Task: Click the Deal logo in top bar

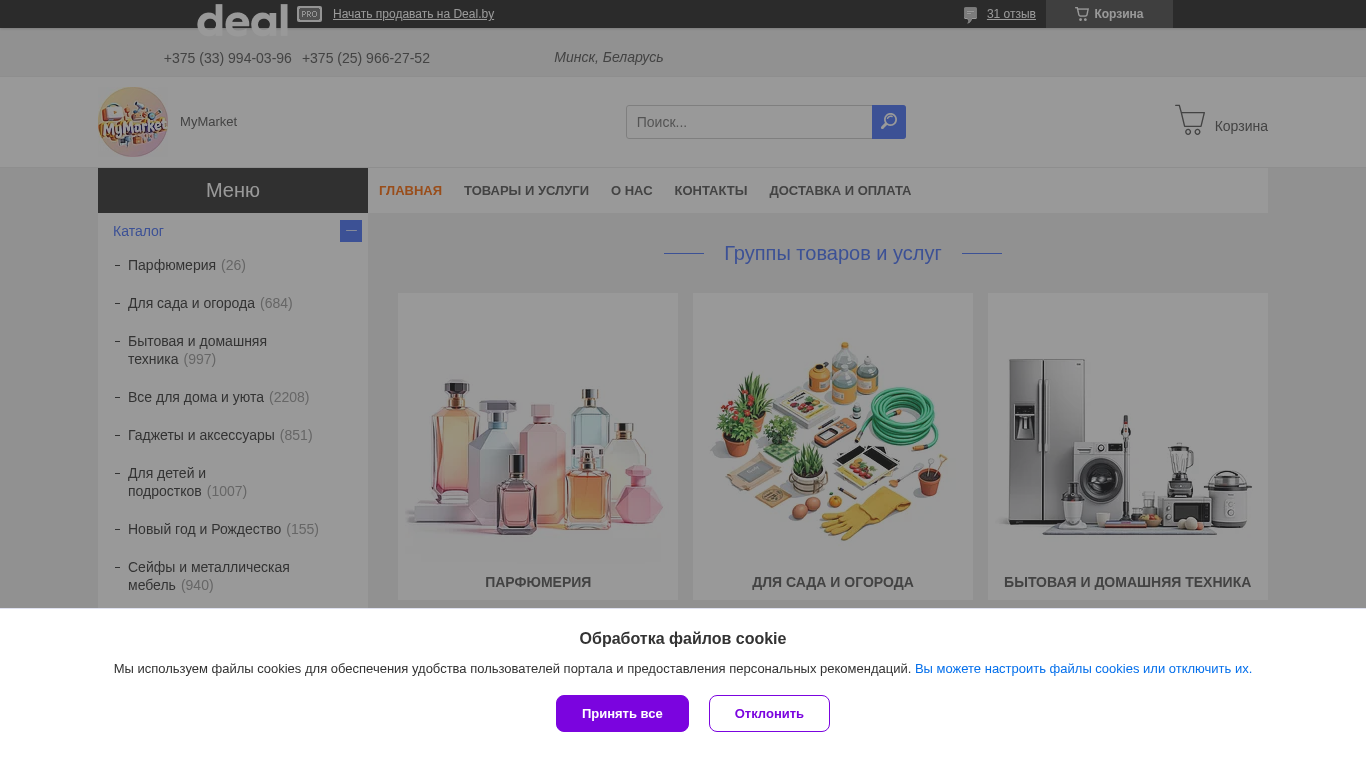Action: coord(242,18)
